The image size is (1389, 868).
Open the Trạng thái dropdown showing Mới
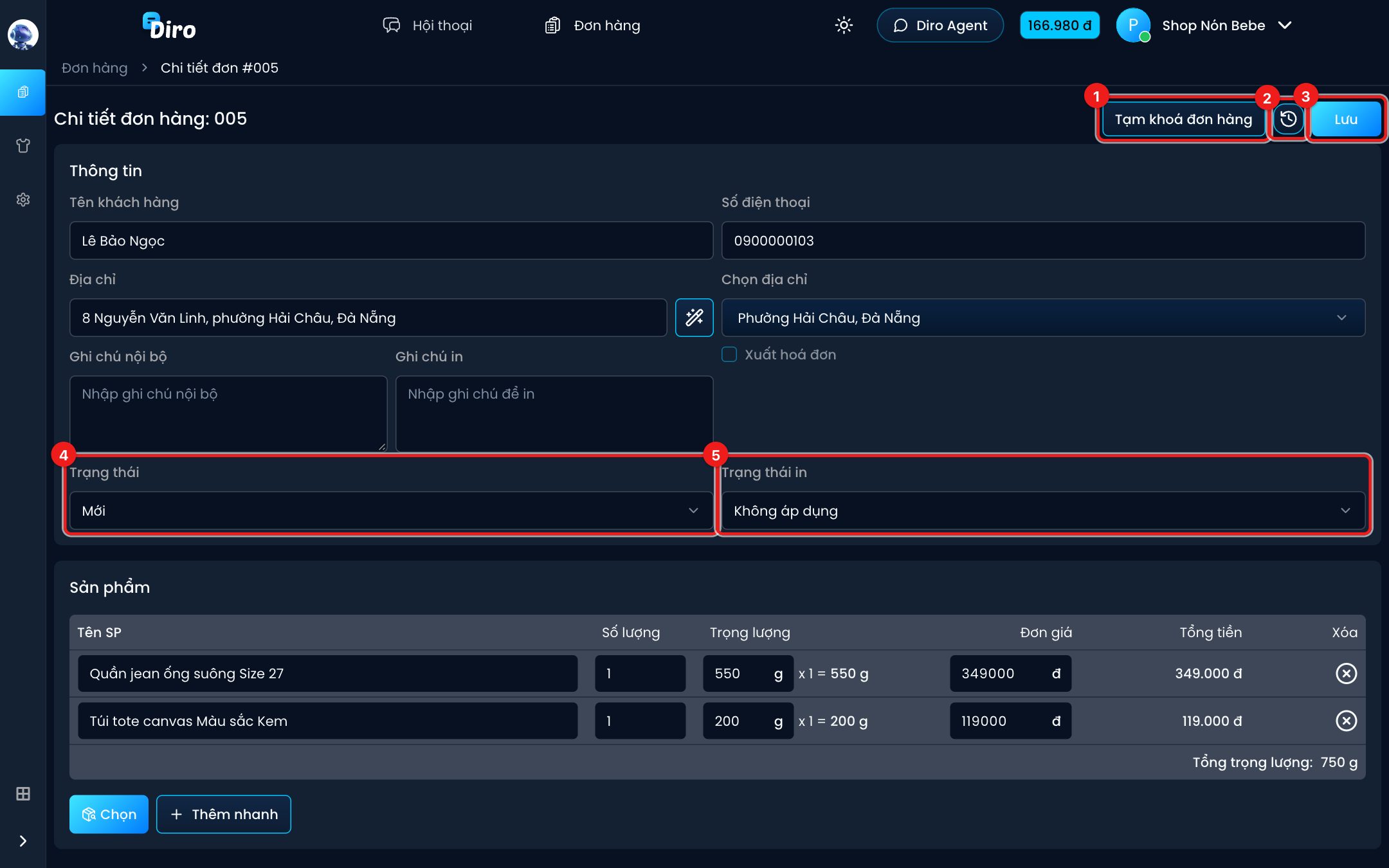[x=391, y=511]
